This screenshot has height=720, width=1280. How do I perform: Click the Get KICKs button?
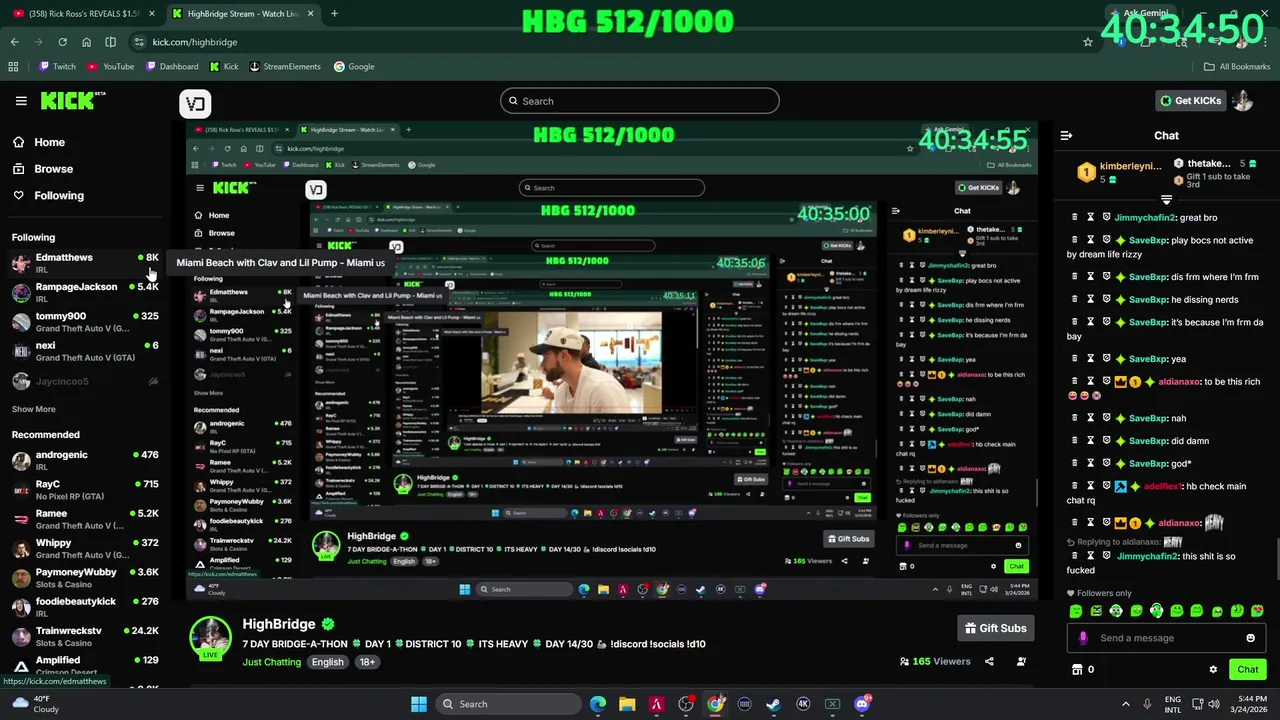[x=1189, y=101]
